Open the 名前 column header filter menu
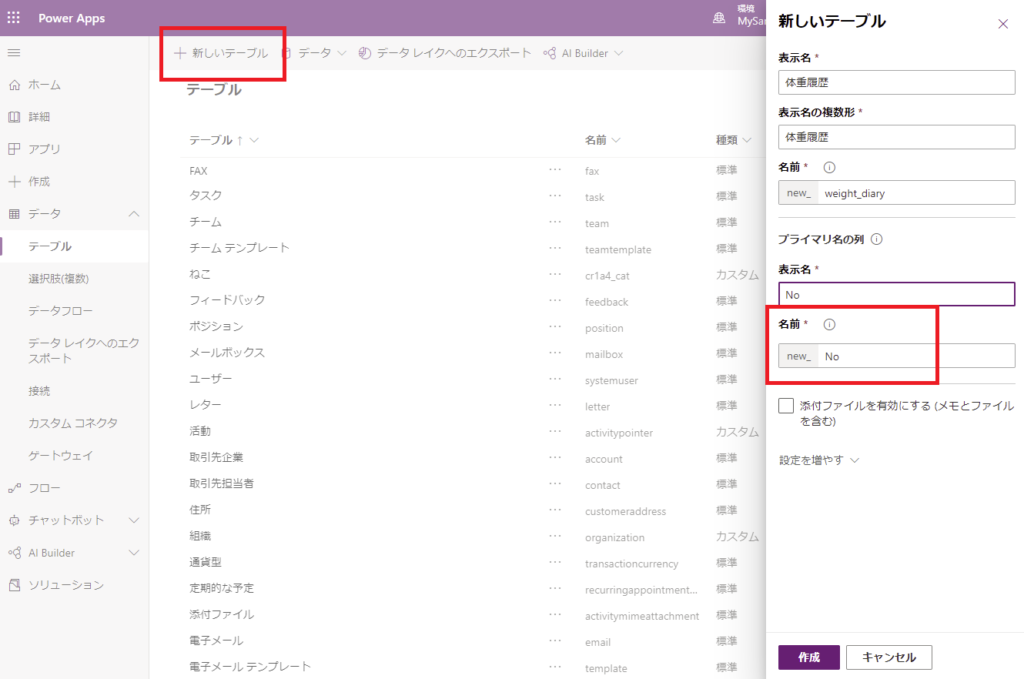Image resolution: width=1024 pixels, height=679 pixels. click(603, 140)
